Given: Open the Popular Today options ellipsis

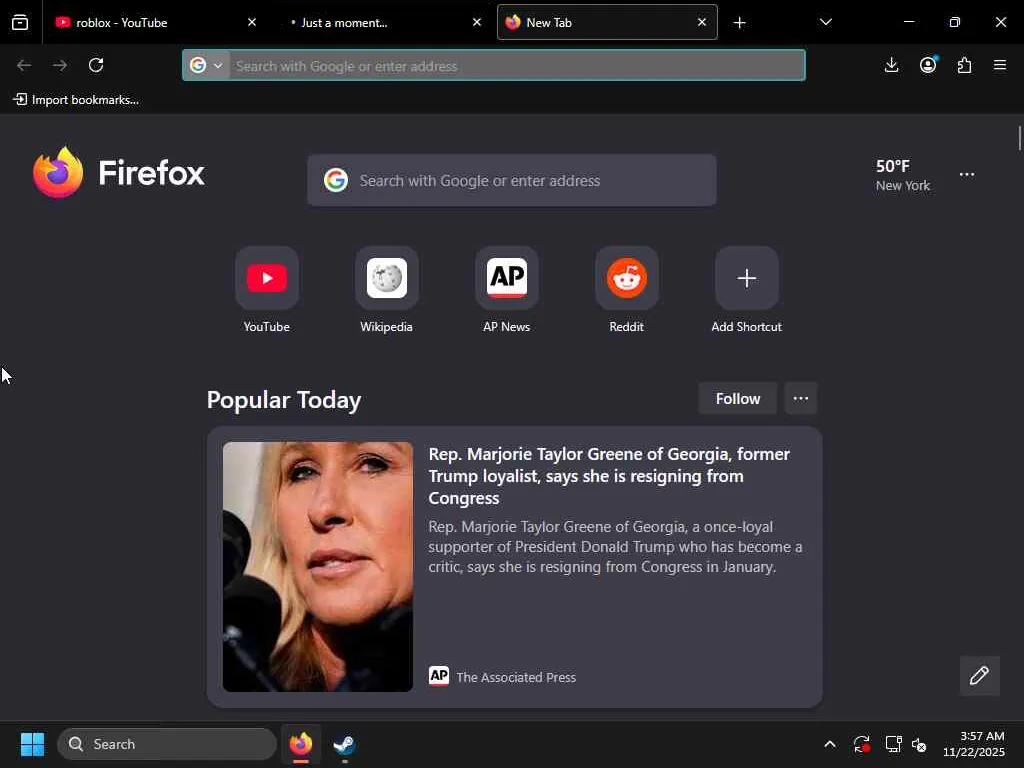Looking at the screenshot, I should [x=801, y=398].
